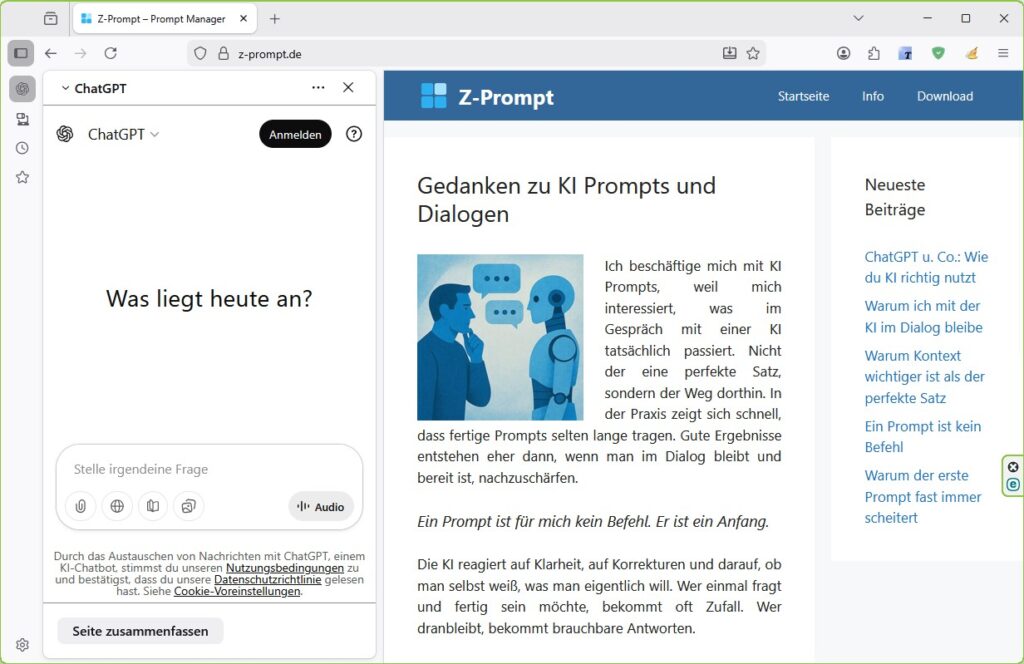Open the three-dot menu in the ChatGPT panel

click(x=318, y=88)
